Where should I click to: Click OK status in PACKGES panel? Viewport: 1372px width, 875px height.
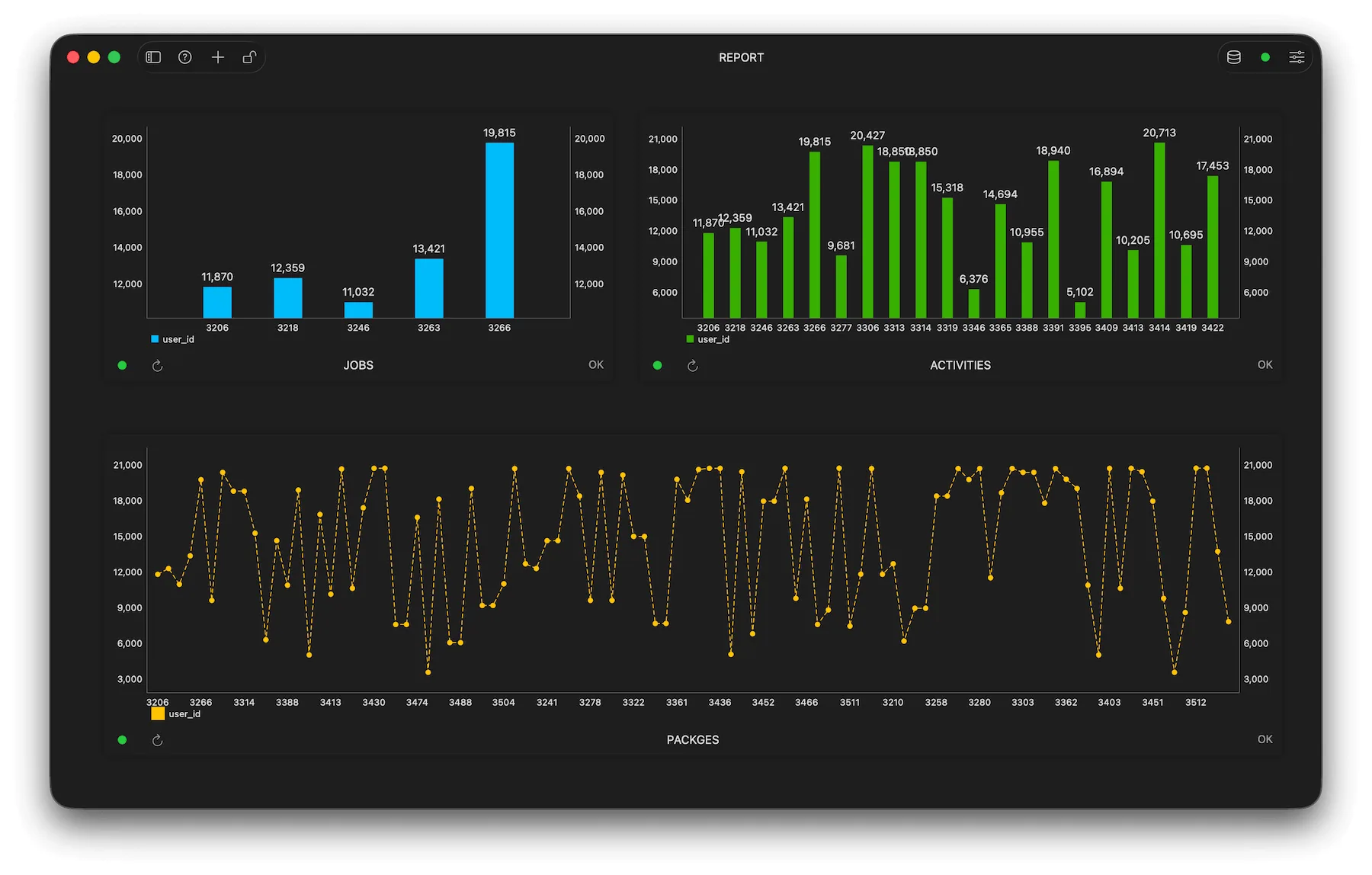pyautogui.click(x=1265, y=739)
